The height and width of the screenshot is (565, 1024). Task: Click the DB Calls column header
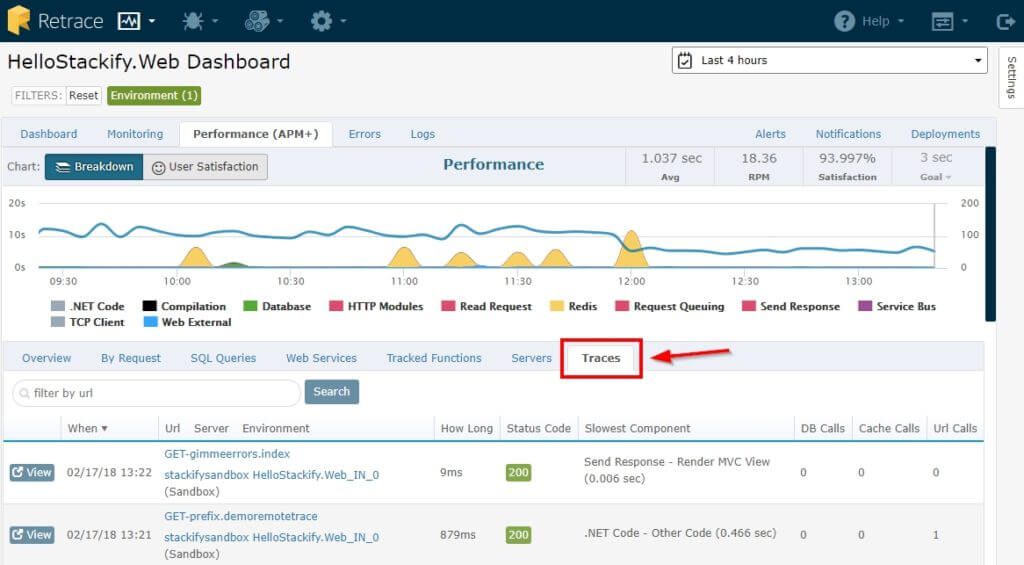(823, 428)
